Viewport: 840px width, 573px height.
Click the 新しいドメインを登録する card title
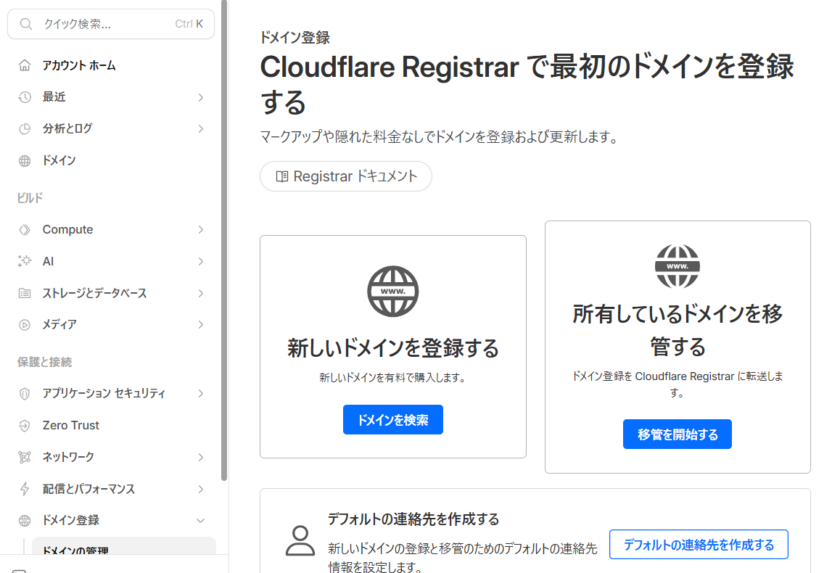click(x=393, y=348)
